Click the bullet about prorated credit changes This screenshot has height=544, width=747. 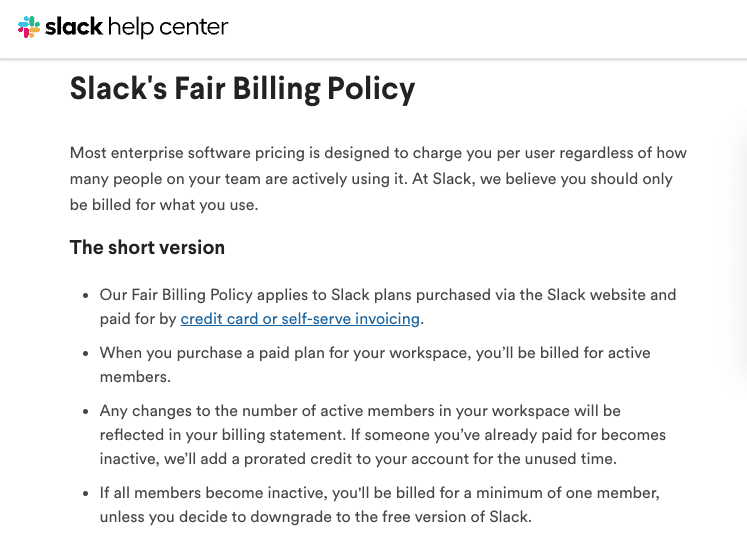[x=383, y=435]
